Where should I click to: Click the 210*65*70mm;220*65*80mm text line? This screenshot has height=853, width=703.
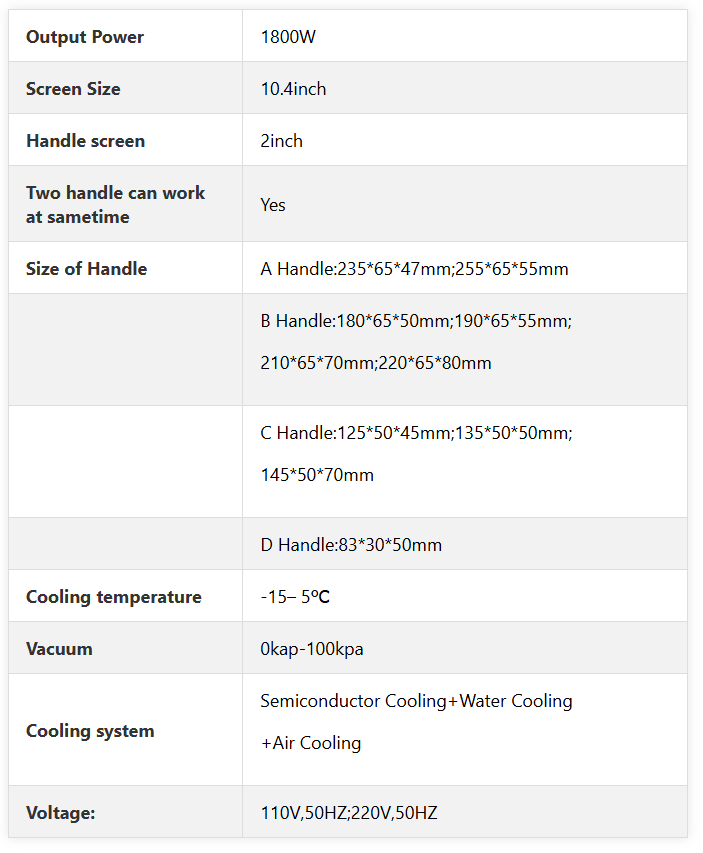pos(375,363)
